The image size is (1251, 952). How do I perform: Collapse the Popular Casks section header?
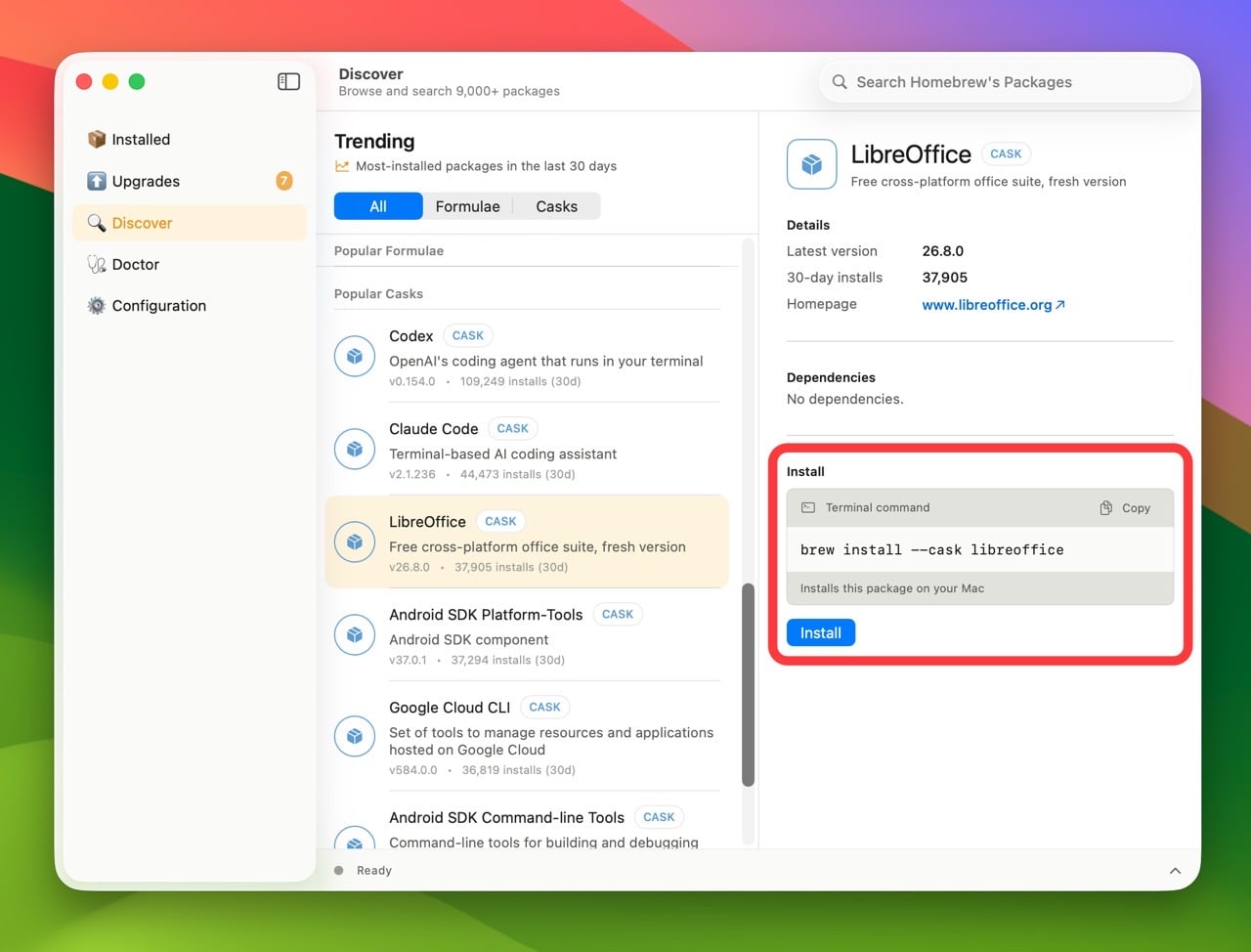point(378,294)
